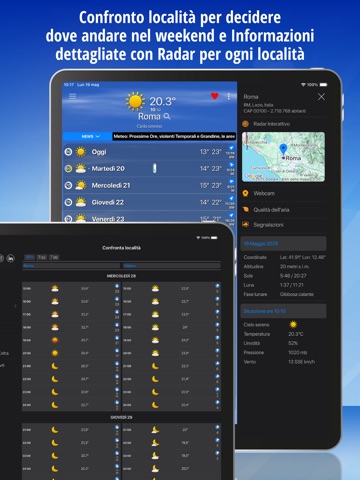The image size is (360, 480).
Task: Tap the Roma location field in comparison
Action: [71, 266]
